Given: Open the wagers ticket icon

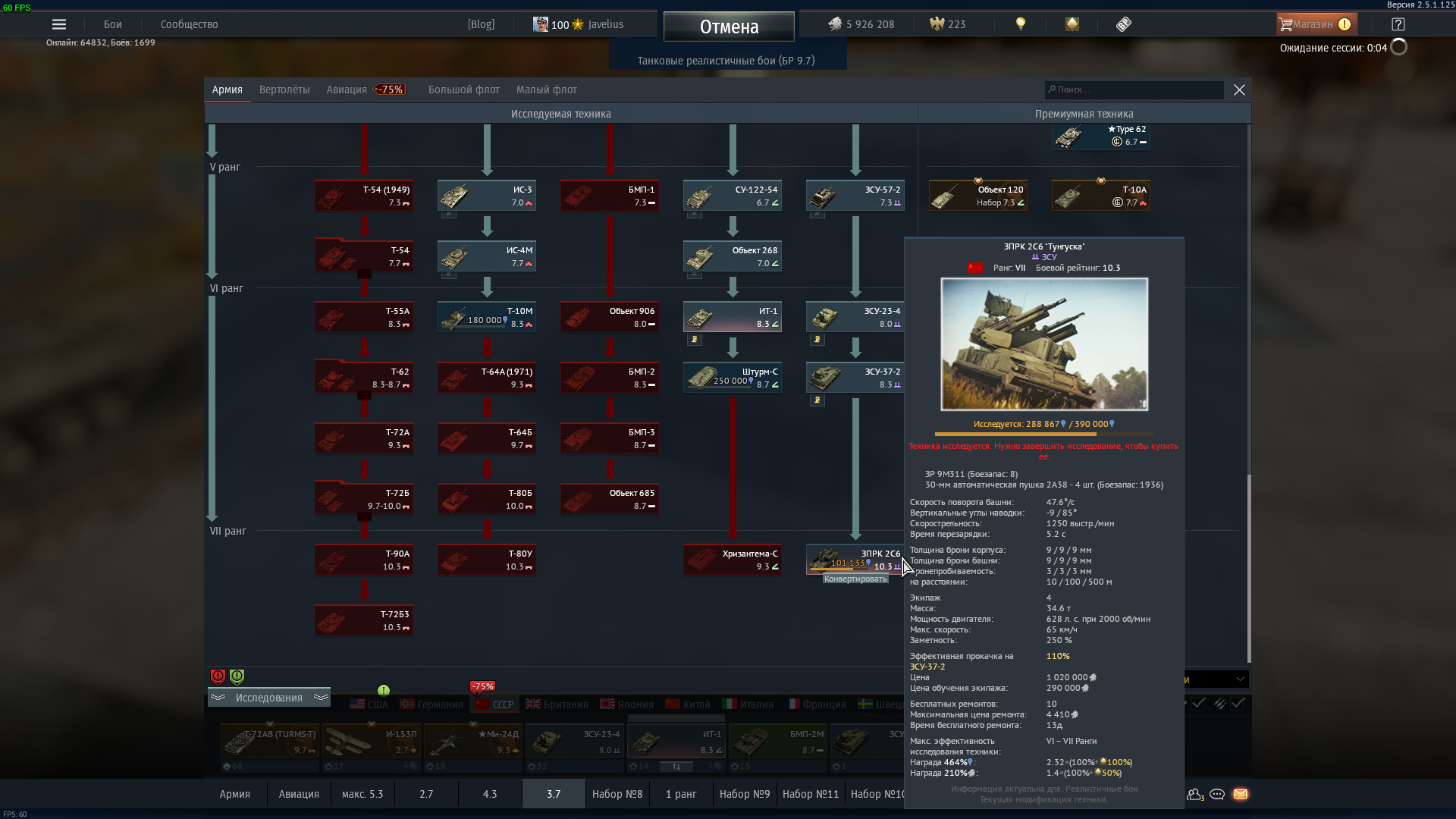Looking at the screenshot, I should (1124, 24).
